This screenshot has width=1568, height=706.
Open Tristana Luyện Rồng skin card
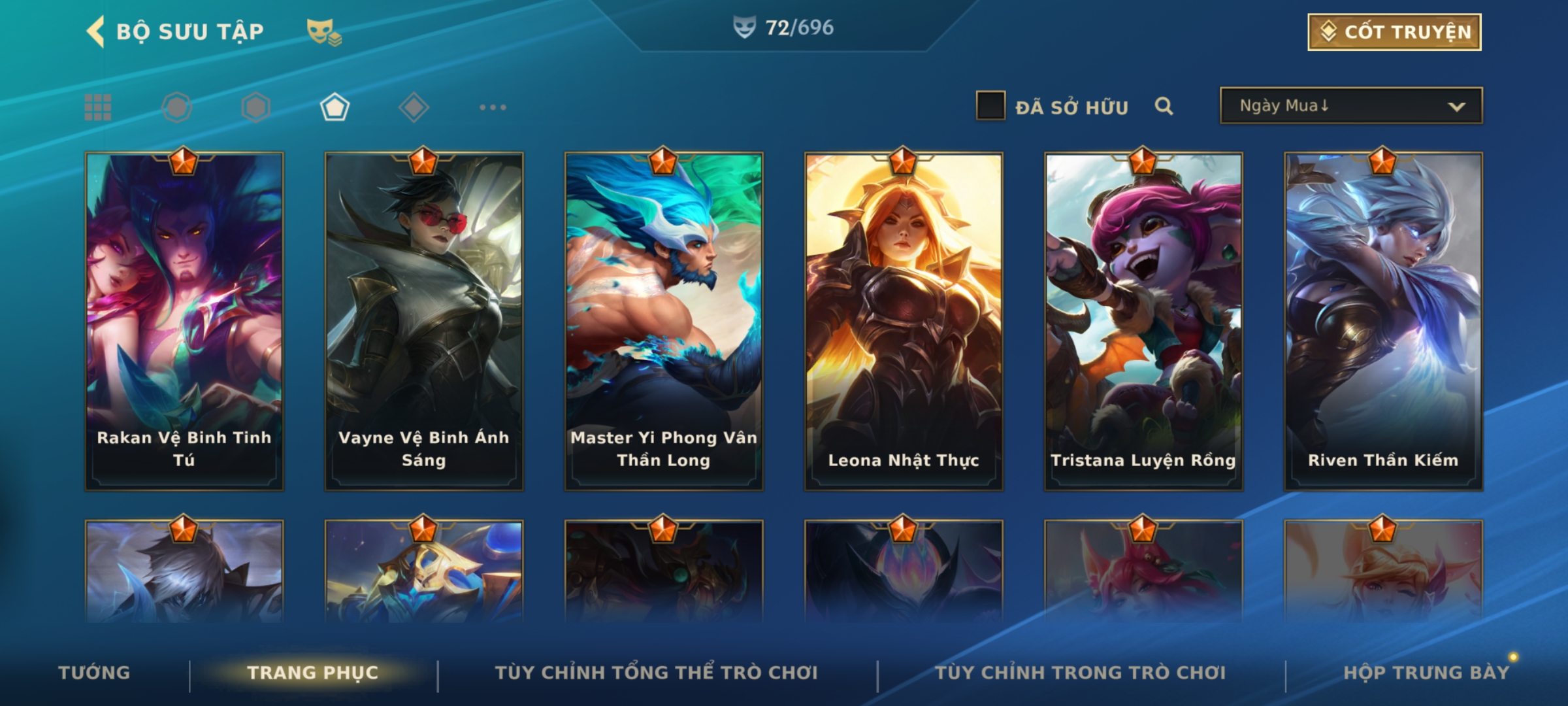1143,322
